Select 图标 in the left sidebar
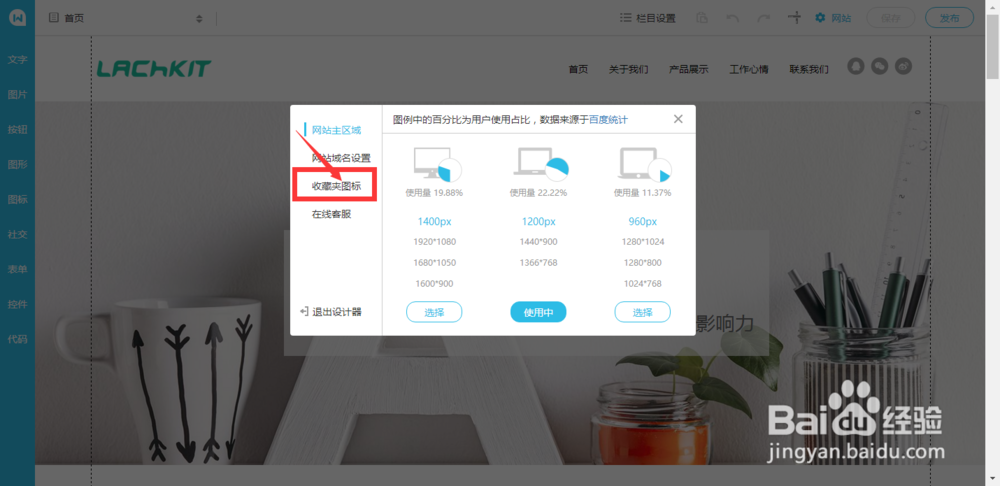Screen dimensions: 1000x486 (17, 199)
